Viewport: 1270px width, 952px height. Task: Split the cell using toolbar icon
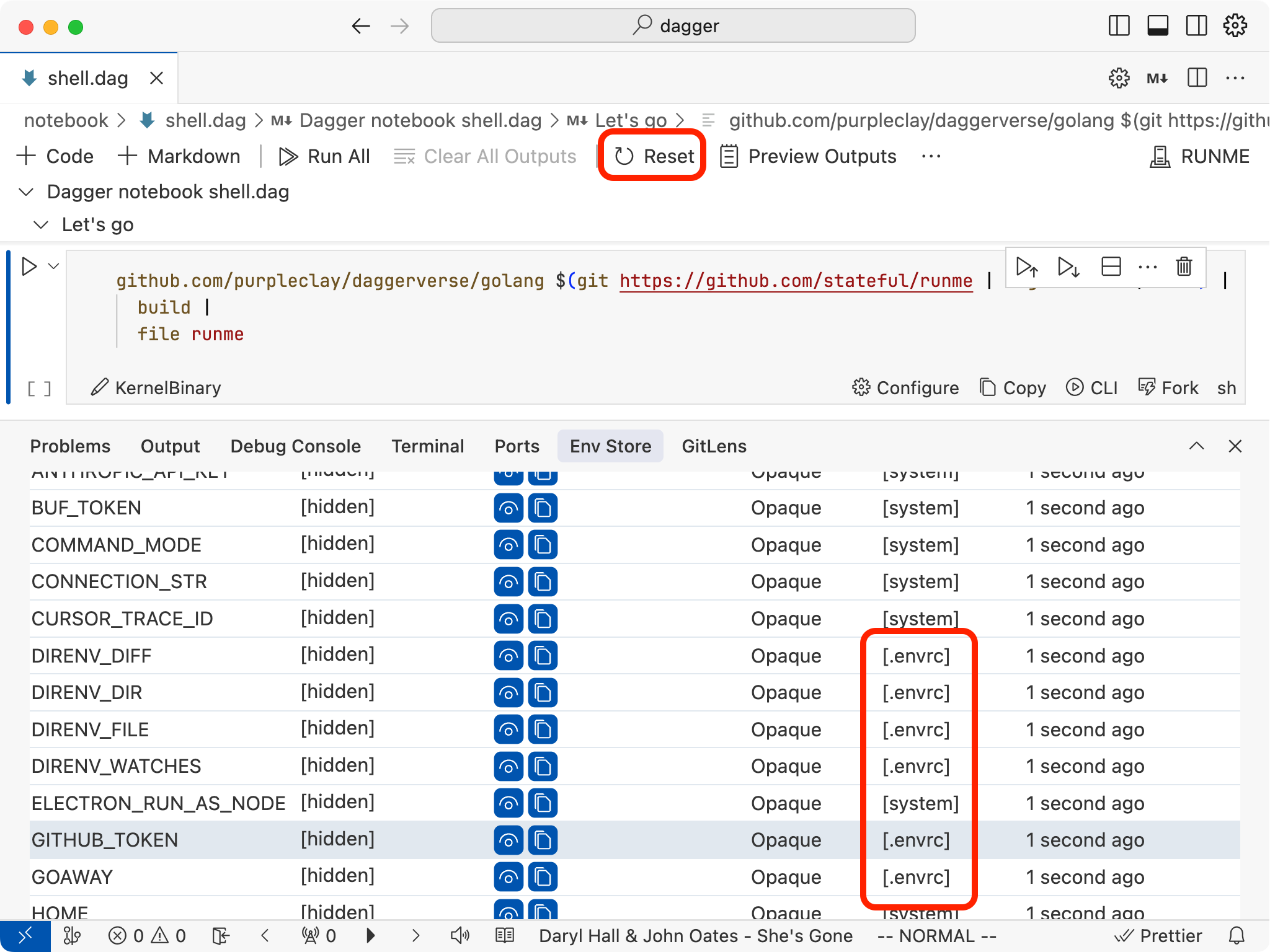[1111, 267]
